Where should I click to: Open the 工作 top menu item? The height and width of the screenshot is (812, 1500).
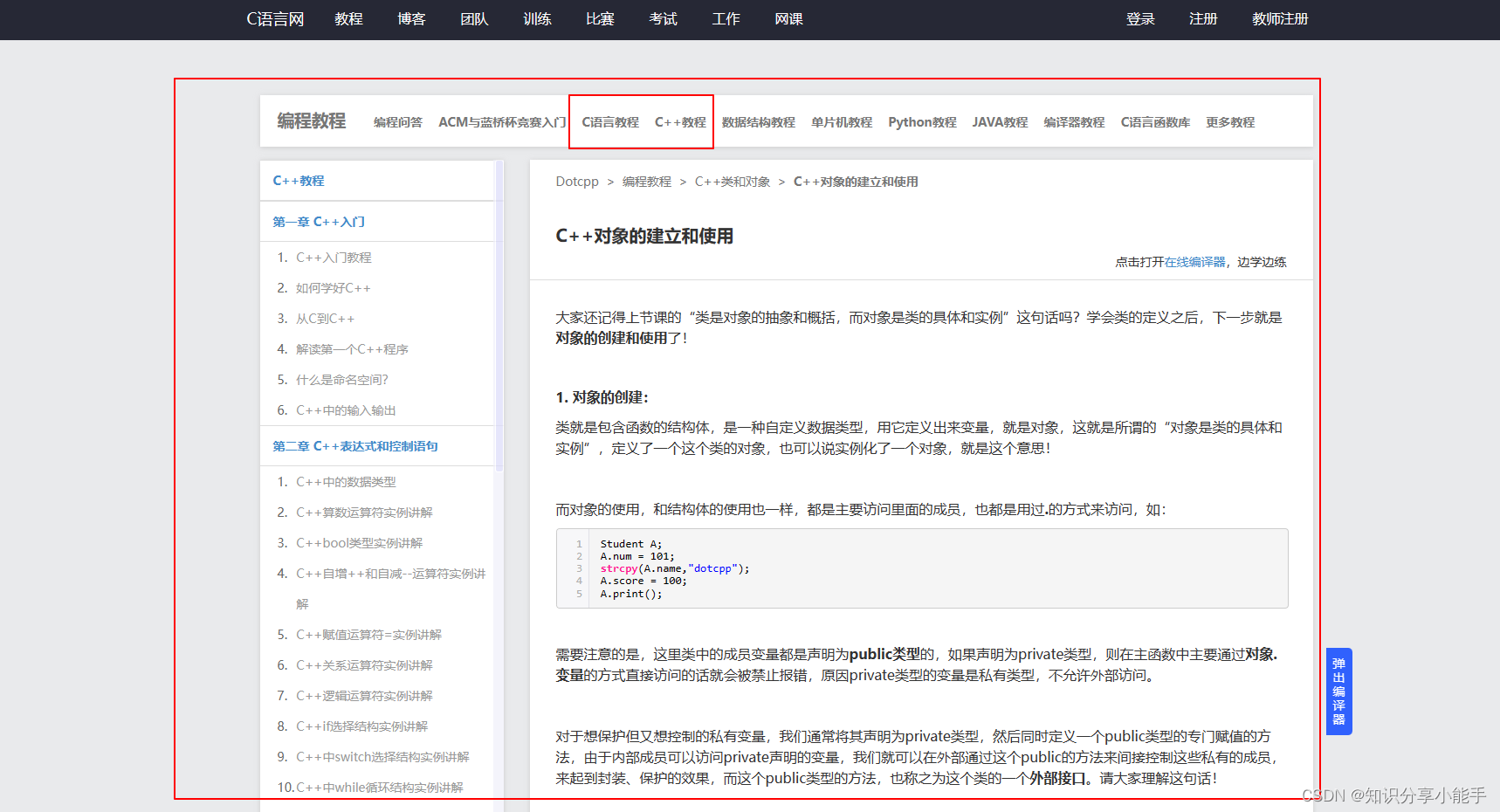click(726, 19)
